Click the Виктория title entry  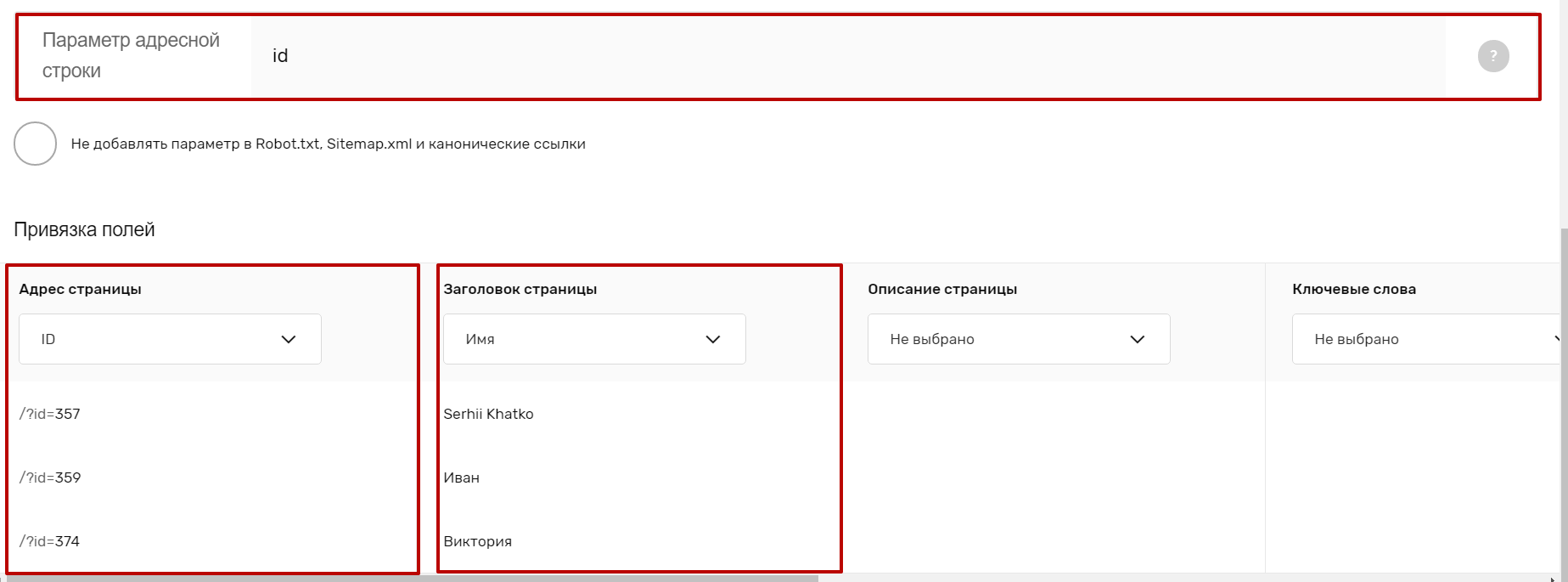tap(477, 541)
